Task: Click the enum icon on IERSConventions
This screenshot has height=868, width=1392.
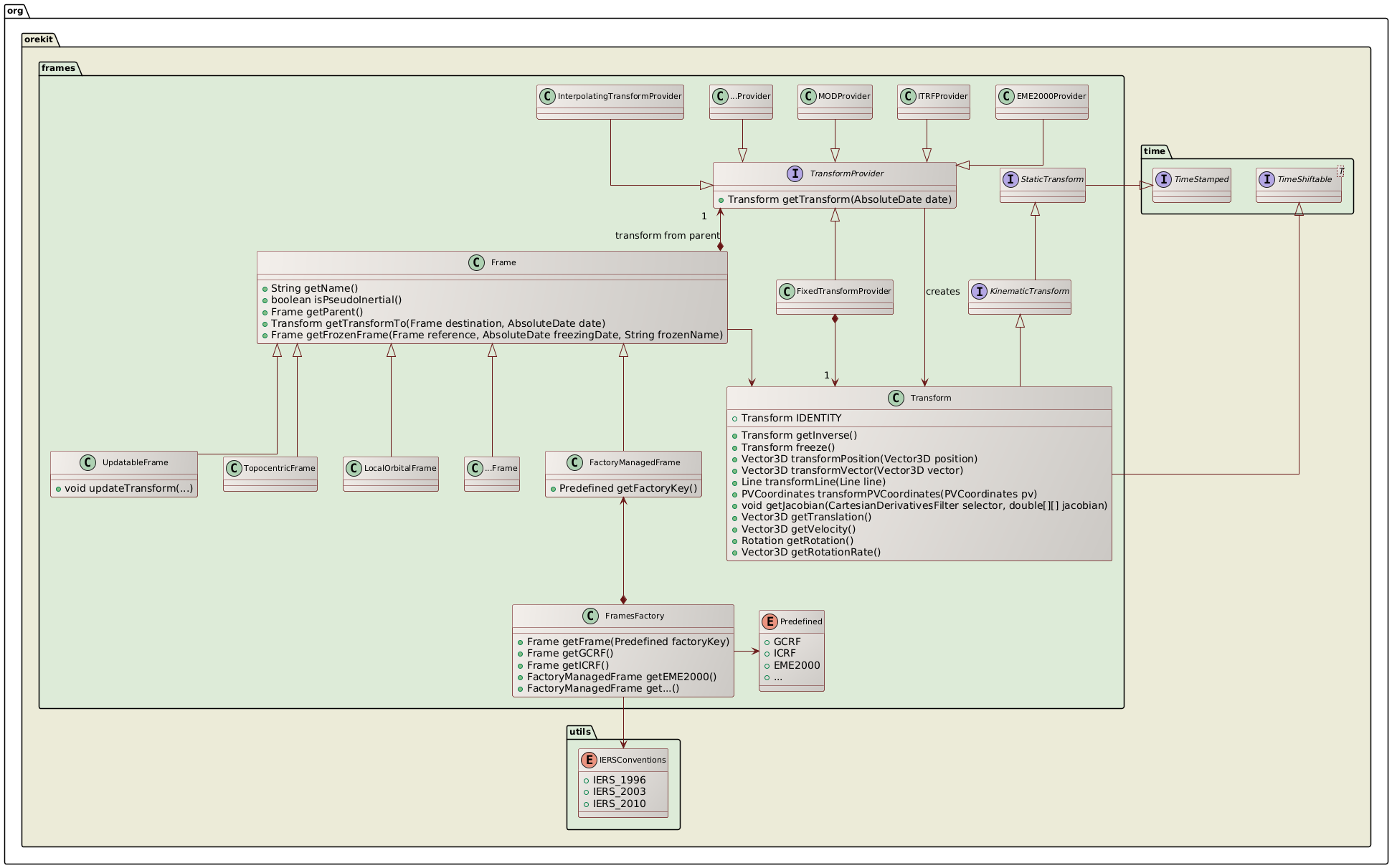Action: [589, 759]
